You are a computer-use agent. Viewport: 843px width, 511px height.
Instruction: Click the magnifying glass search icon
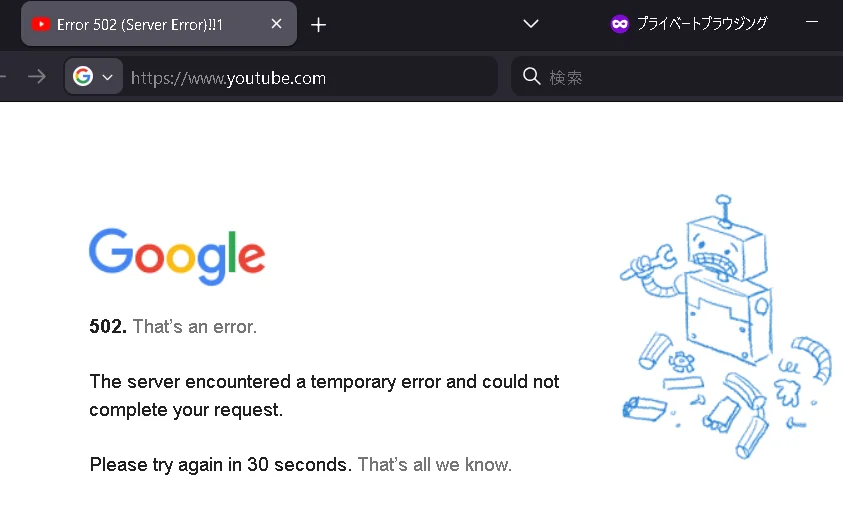[532, 77]
